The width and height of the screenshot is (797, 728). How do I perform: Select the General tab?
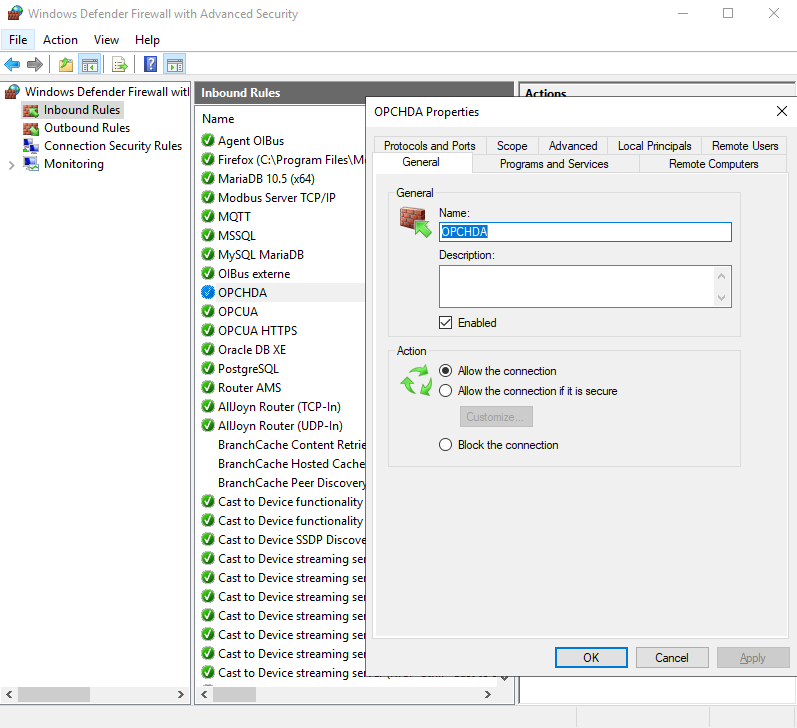(x=421, y=162)
